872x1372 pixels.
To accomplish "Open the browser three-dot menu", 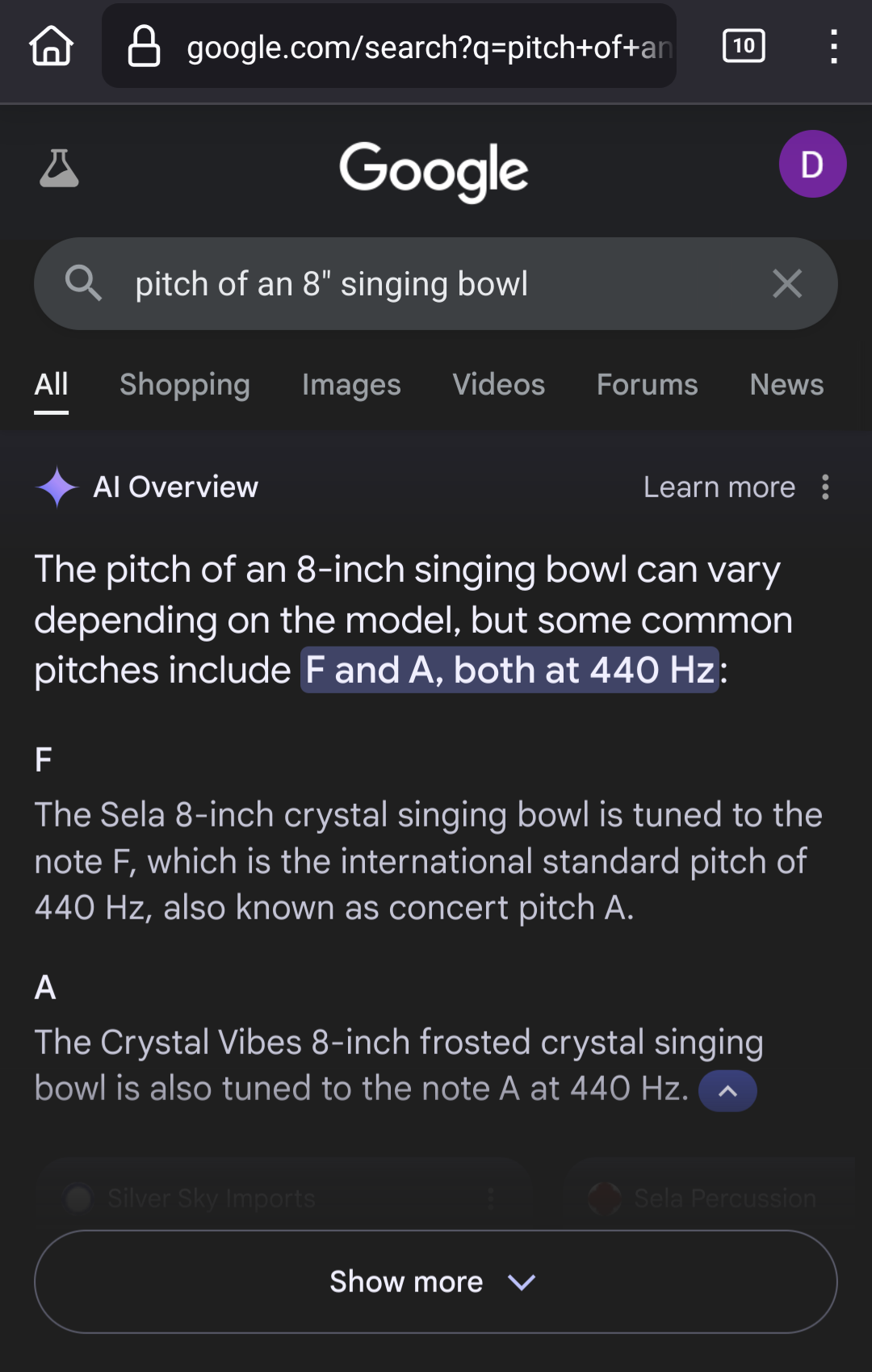I will point(834,46).
